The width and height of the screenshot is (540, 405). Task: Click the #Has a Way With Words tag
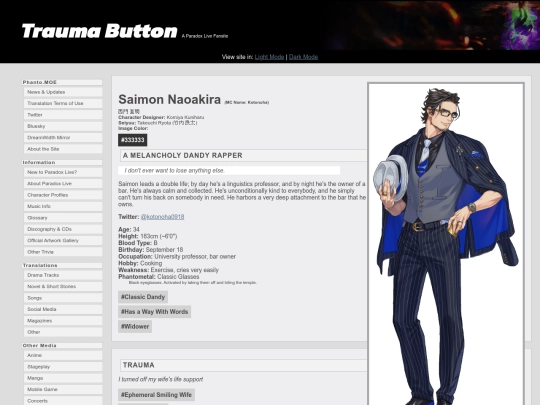tap(154, 312)
